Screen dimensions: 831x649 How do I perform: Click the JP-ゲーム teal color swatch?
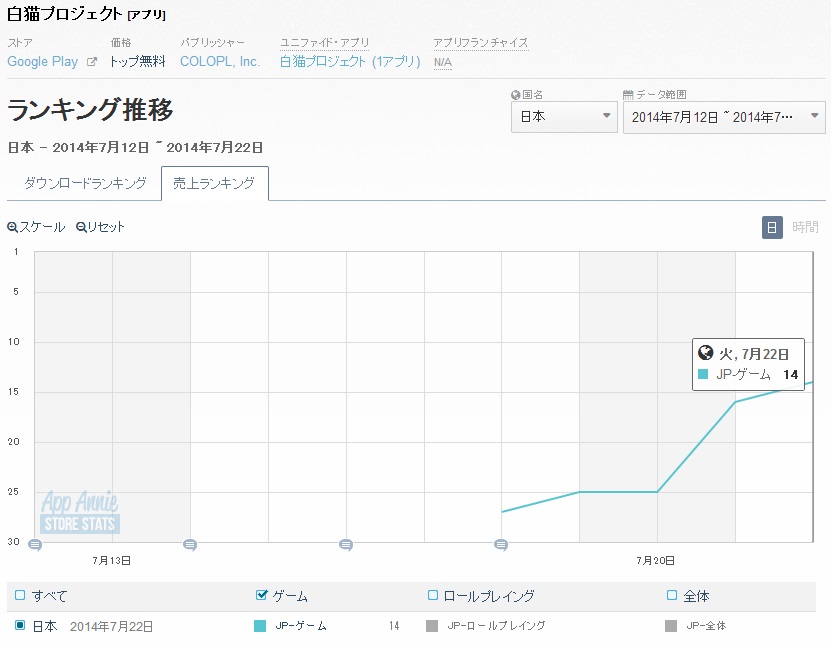tap(260, 626)
